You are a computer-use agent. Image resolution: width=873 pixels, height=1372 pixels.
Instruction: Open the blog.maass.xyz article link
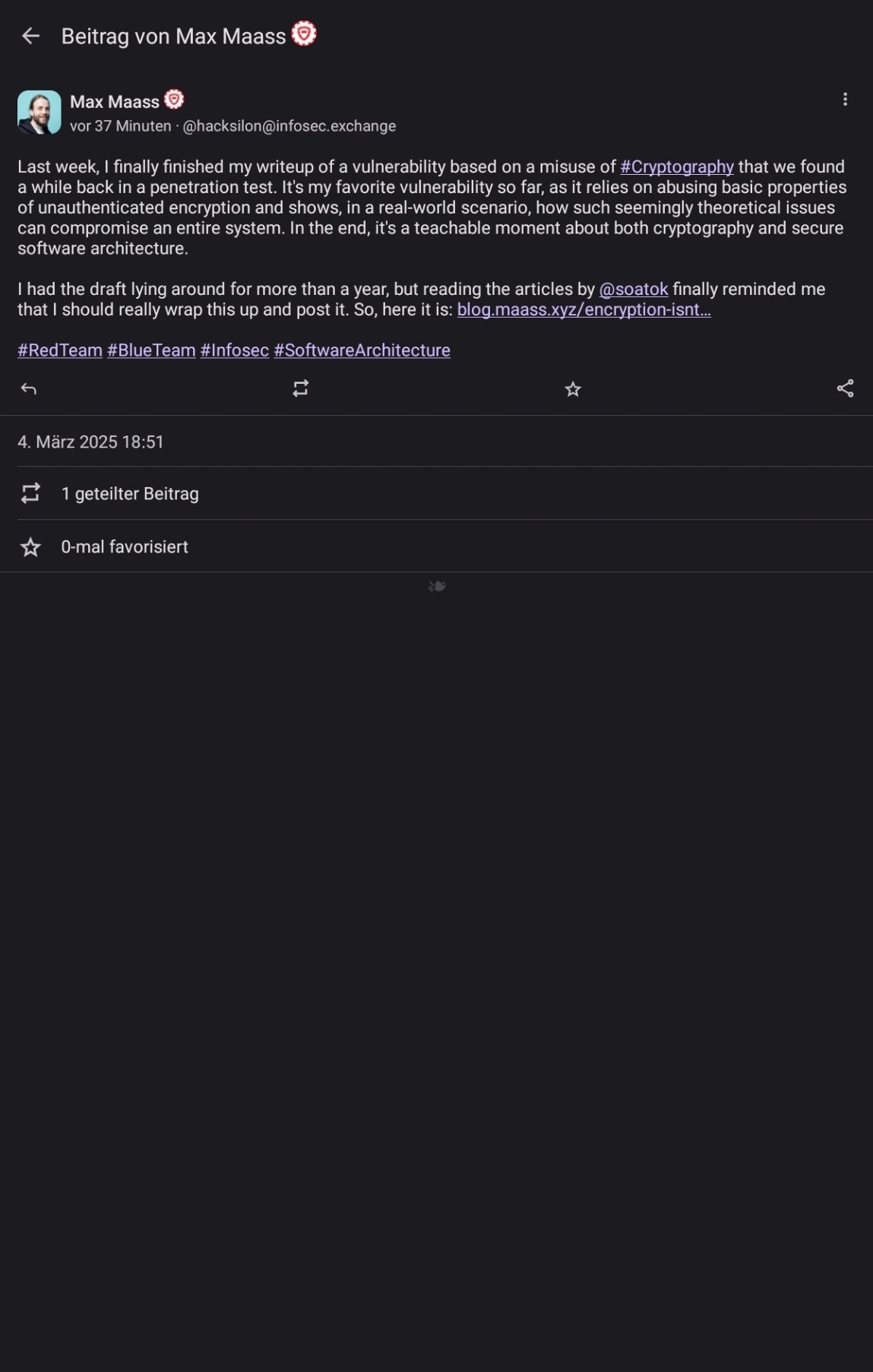point(584,309)
